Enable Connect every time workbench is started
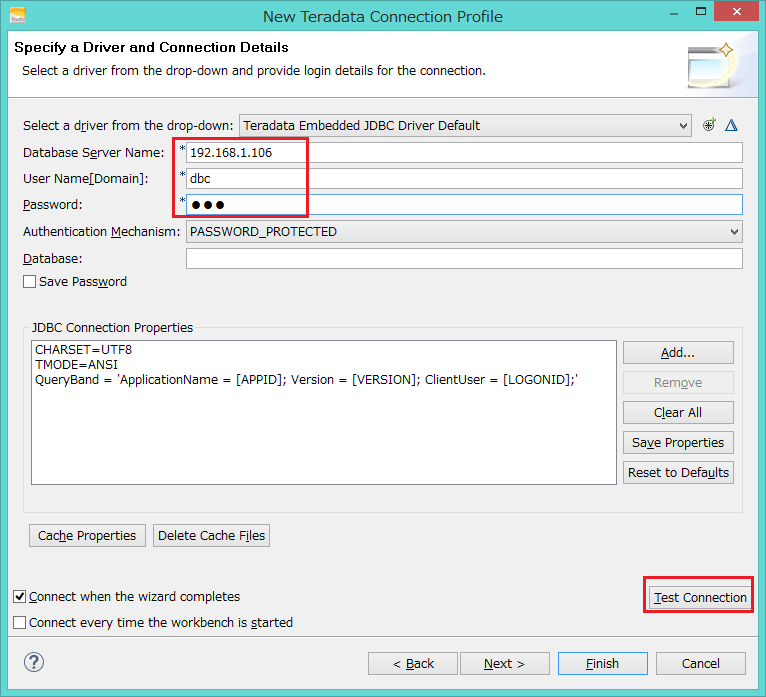This screenshot has width=766, height=697. click(x=20, y=622)
